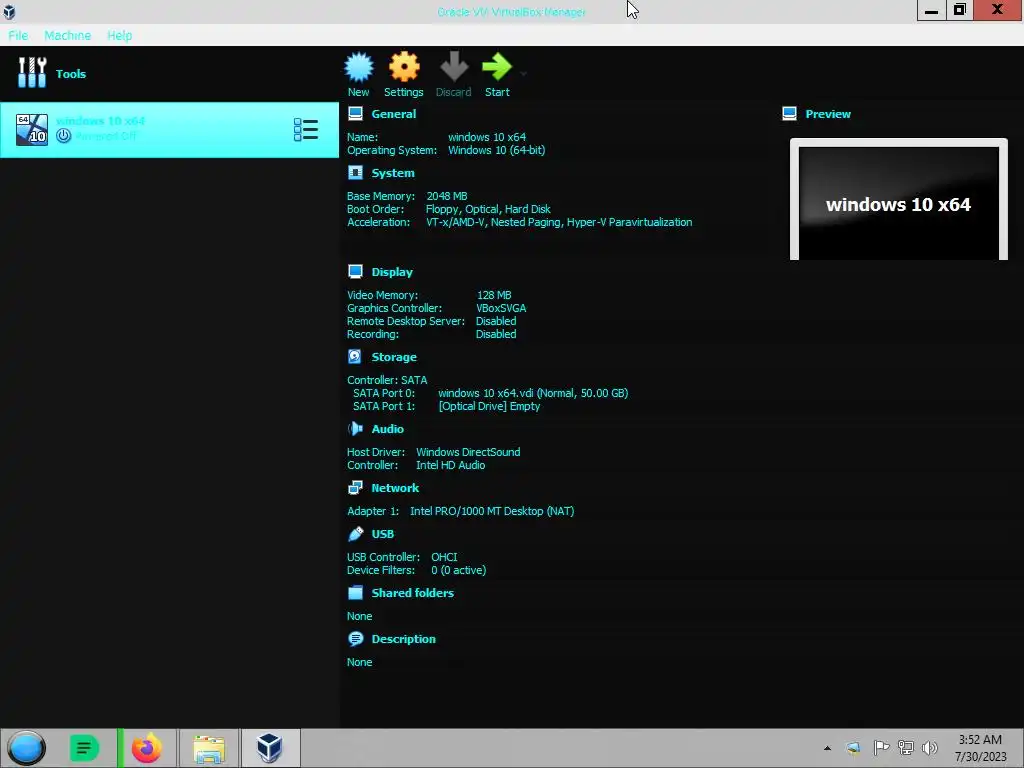Click the Windows 10 (64-bit) operating system value
This screenshot has height=768, width=1024.
click(x=496, y=150)
